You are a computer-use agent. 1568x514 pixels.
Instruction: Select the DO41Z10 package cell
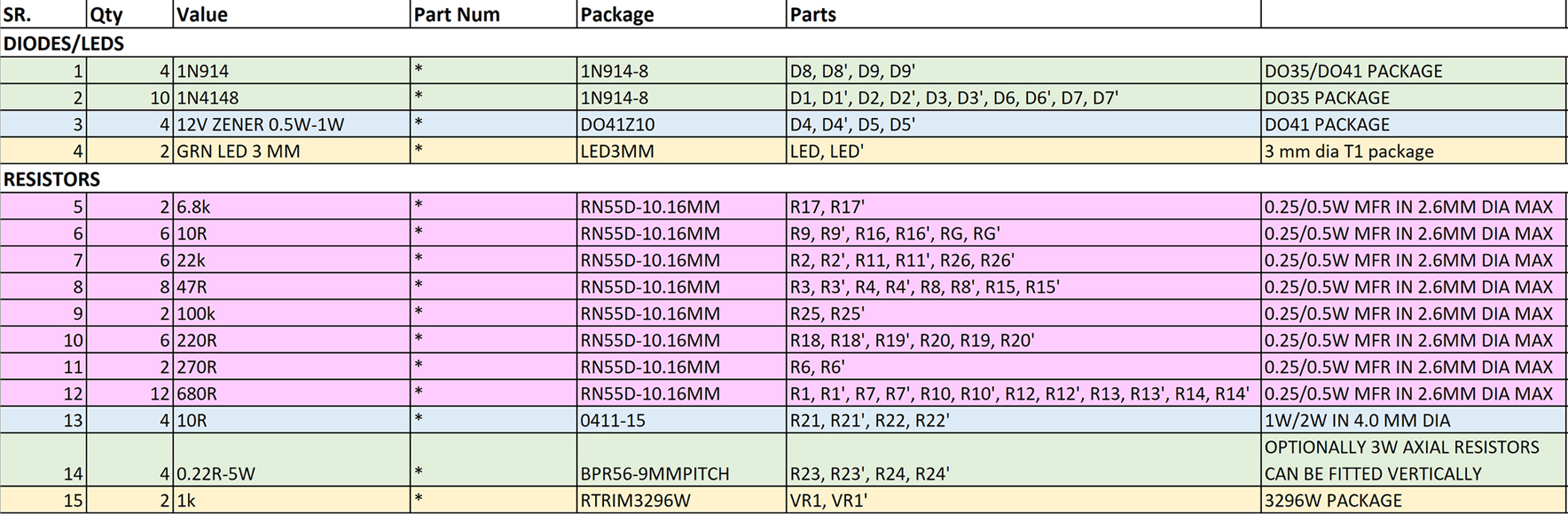681,125
